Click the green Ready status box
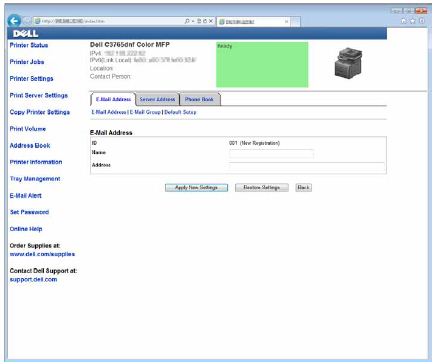 (262, 65)
